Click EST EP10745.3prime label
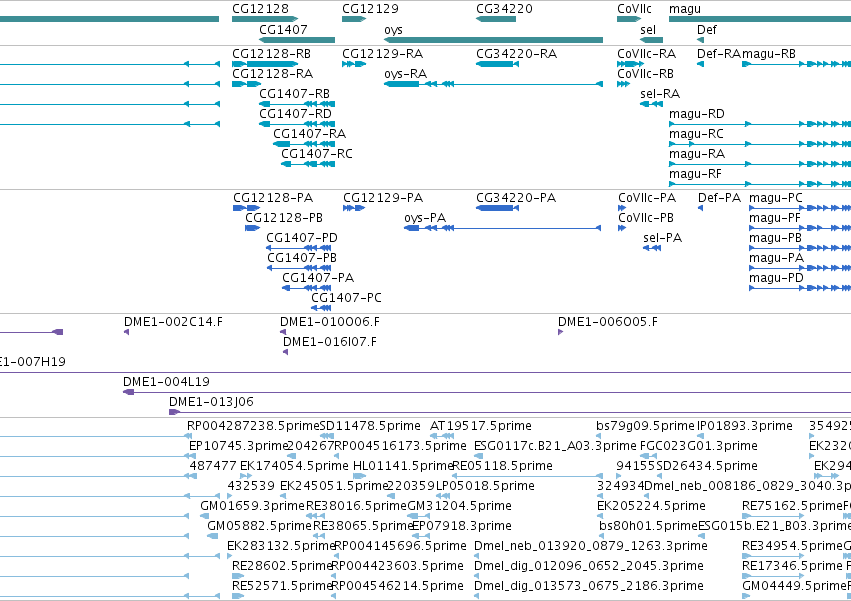The image size is (851, 601). [238, 446]
